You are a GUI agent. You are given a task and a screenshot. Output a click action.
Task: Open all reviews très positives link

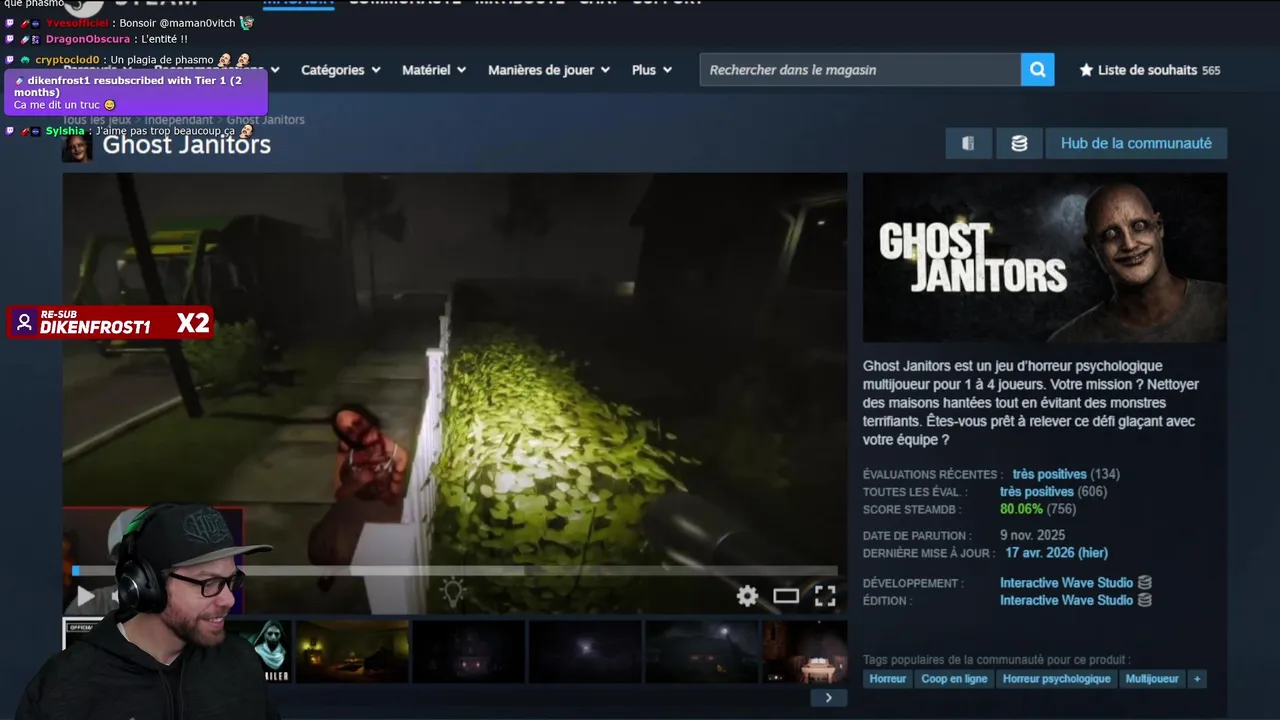coord(1037,492)
